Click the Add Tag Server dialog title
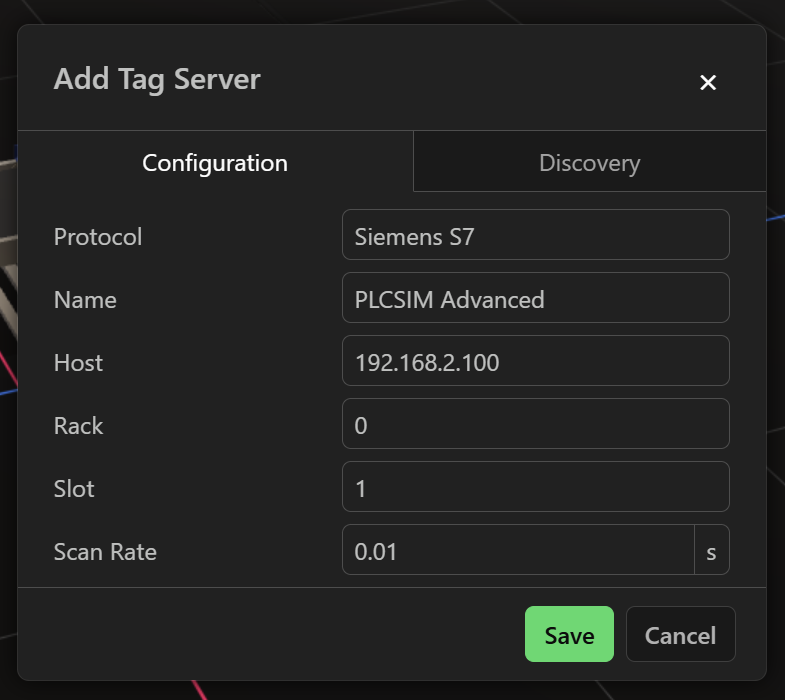Screen dimensions: 785x700 coord(157,79)
